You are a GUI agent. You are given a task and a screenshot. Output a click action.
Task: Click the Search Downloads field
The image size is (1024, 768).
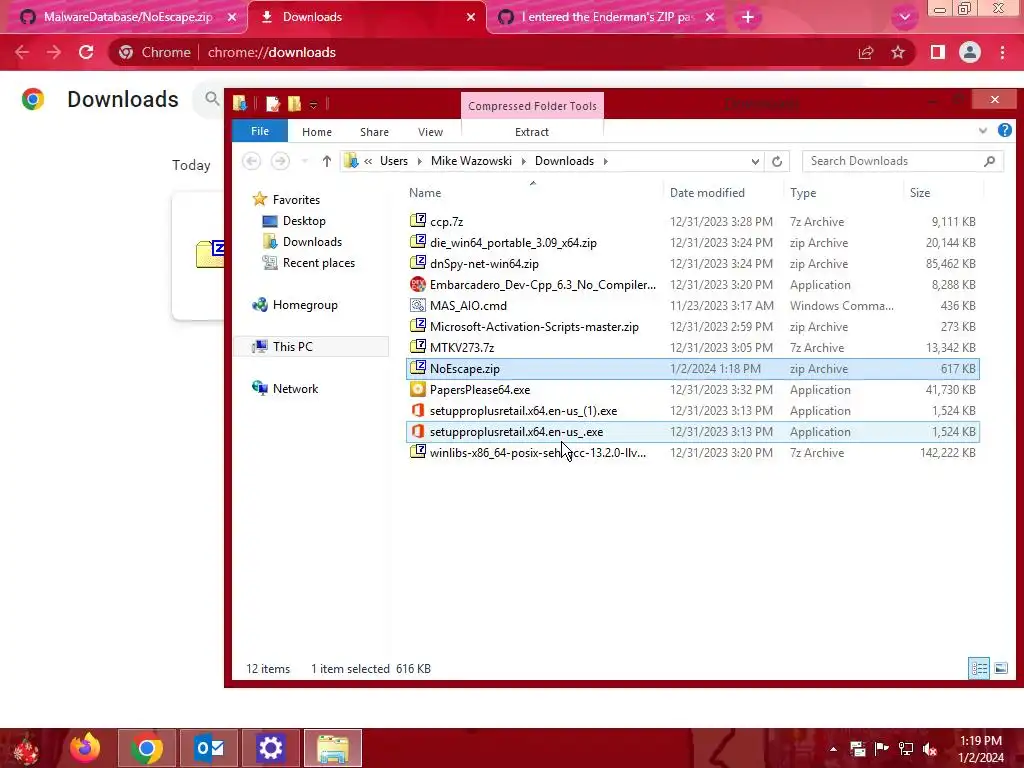[x=903, y=161]
